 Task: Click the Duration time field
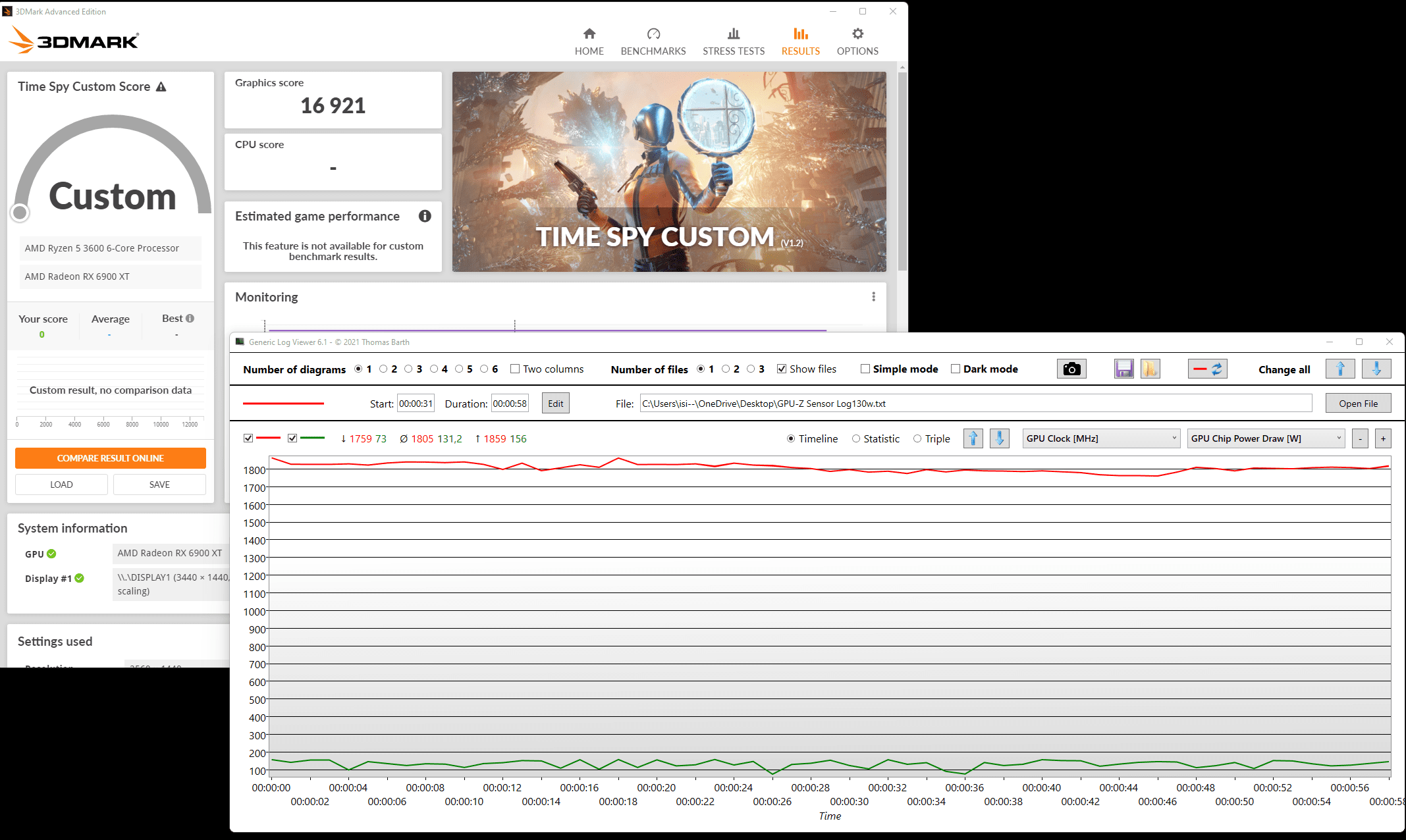[510, 404]
